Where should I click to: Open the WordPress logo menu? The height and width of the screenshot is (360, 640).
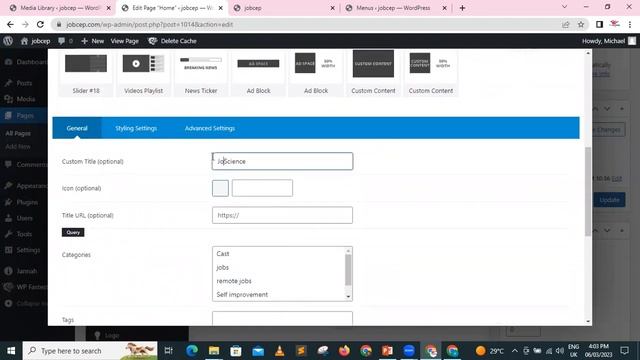[x=8, y=41]
